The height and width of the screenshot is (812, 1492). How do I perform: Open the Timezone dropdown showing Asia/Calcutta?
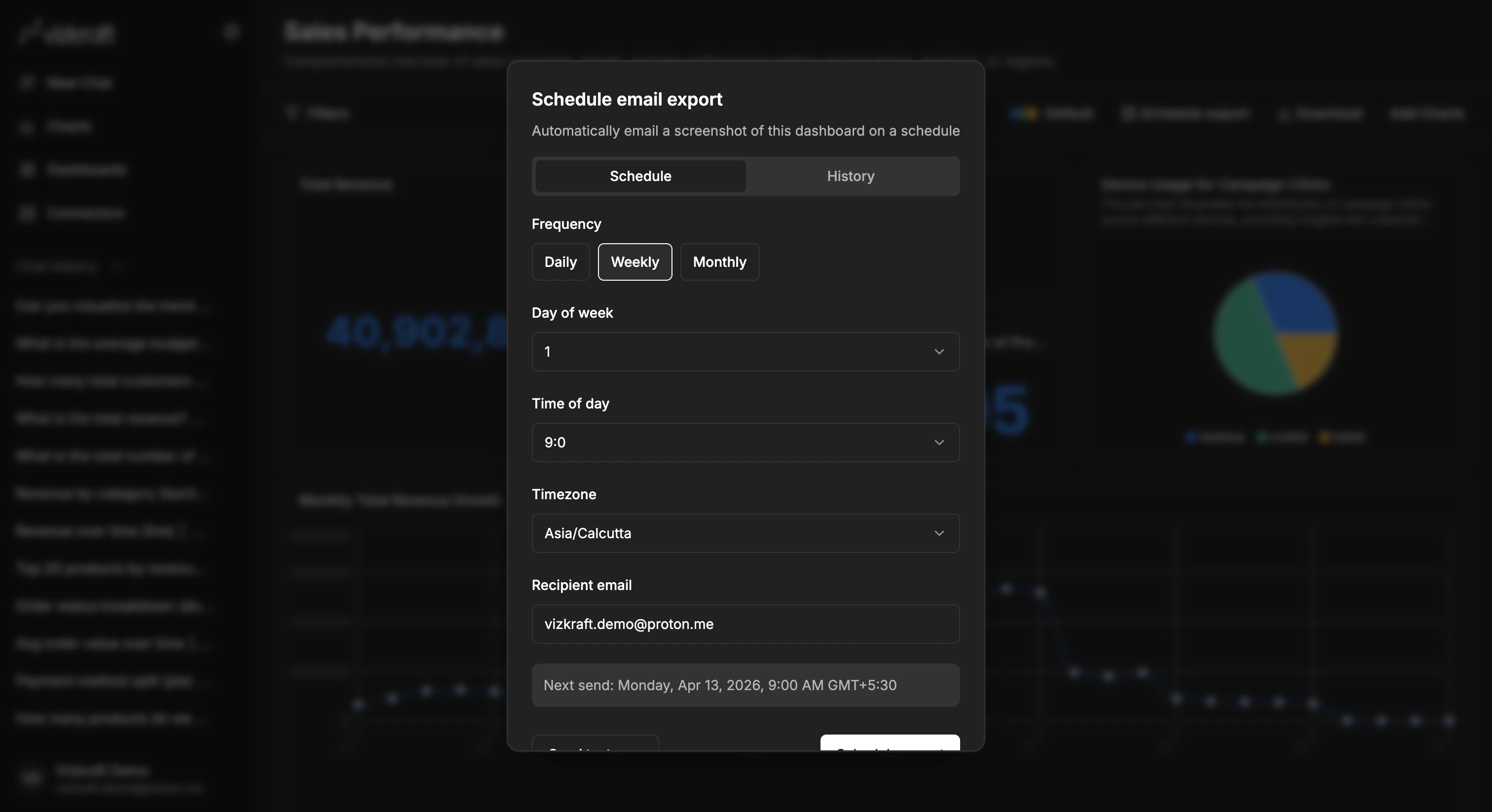[746, 533]
